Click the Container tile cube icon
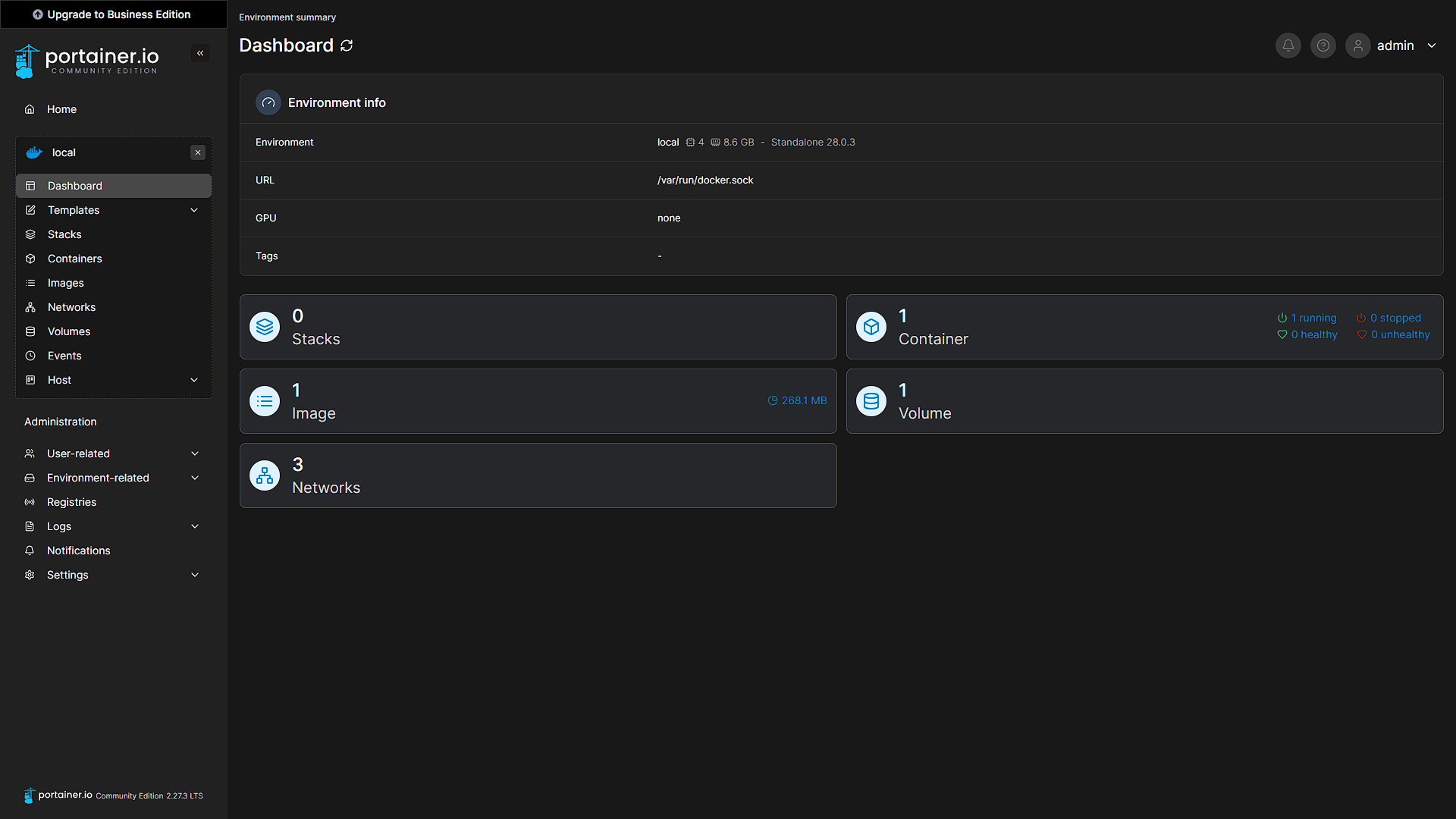1456x819 pixels. (x=871, y=327)
